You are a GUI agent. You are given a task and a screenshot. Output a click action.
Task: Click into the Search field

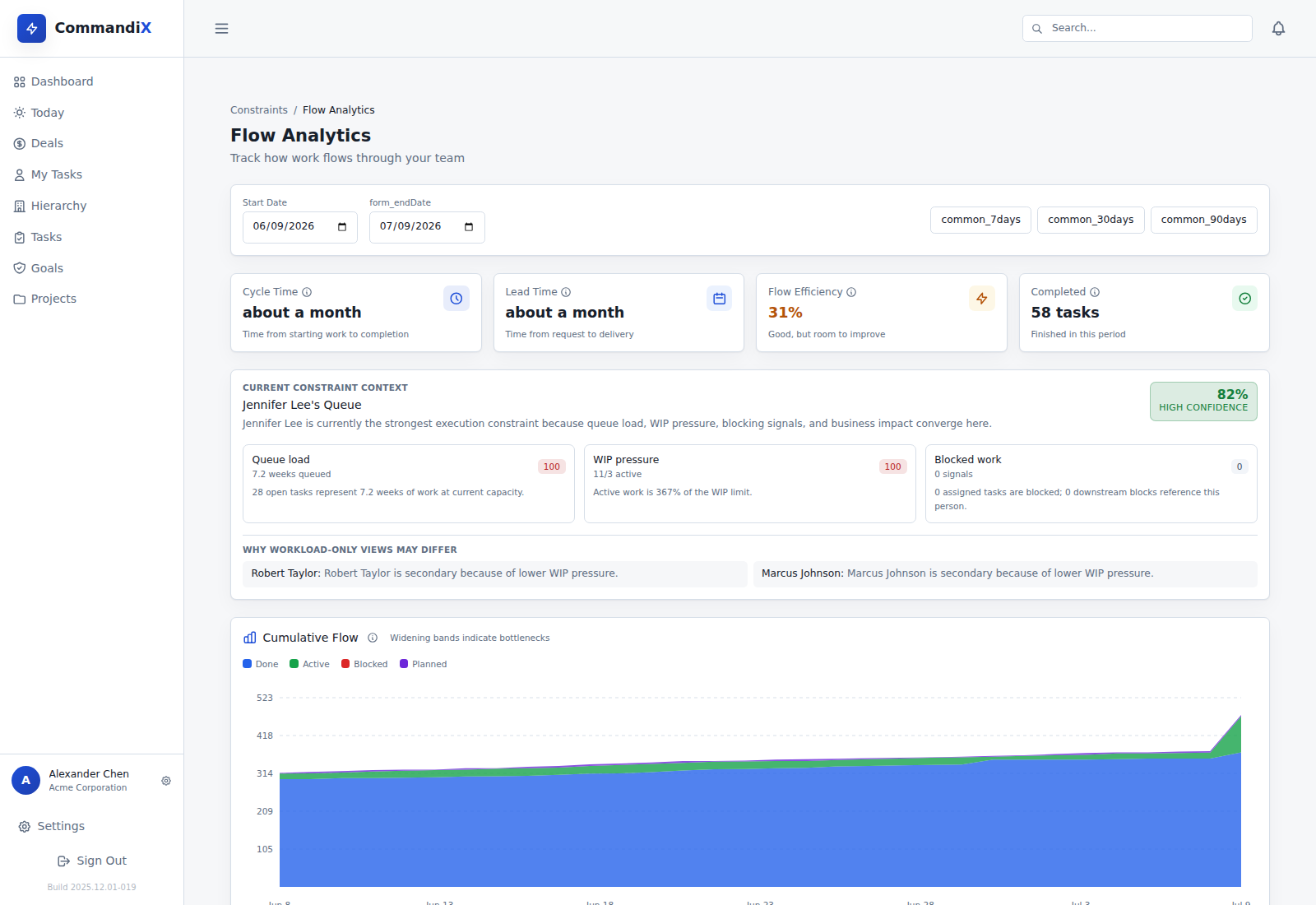click(x=1138, y=28)
